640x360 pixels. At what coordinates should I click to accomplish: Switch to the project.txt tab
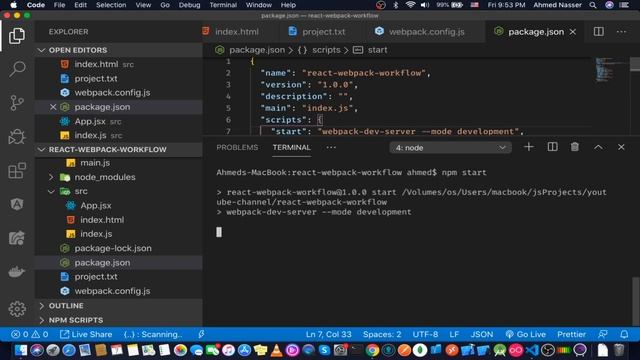tap(317, 32)
